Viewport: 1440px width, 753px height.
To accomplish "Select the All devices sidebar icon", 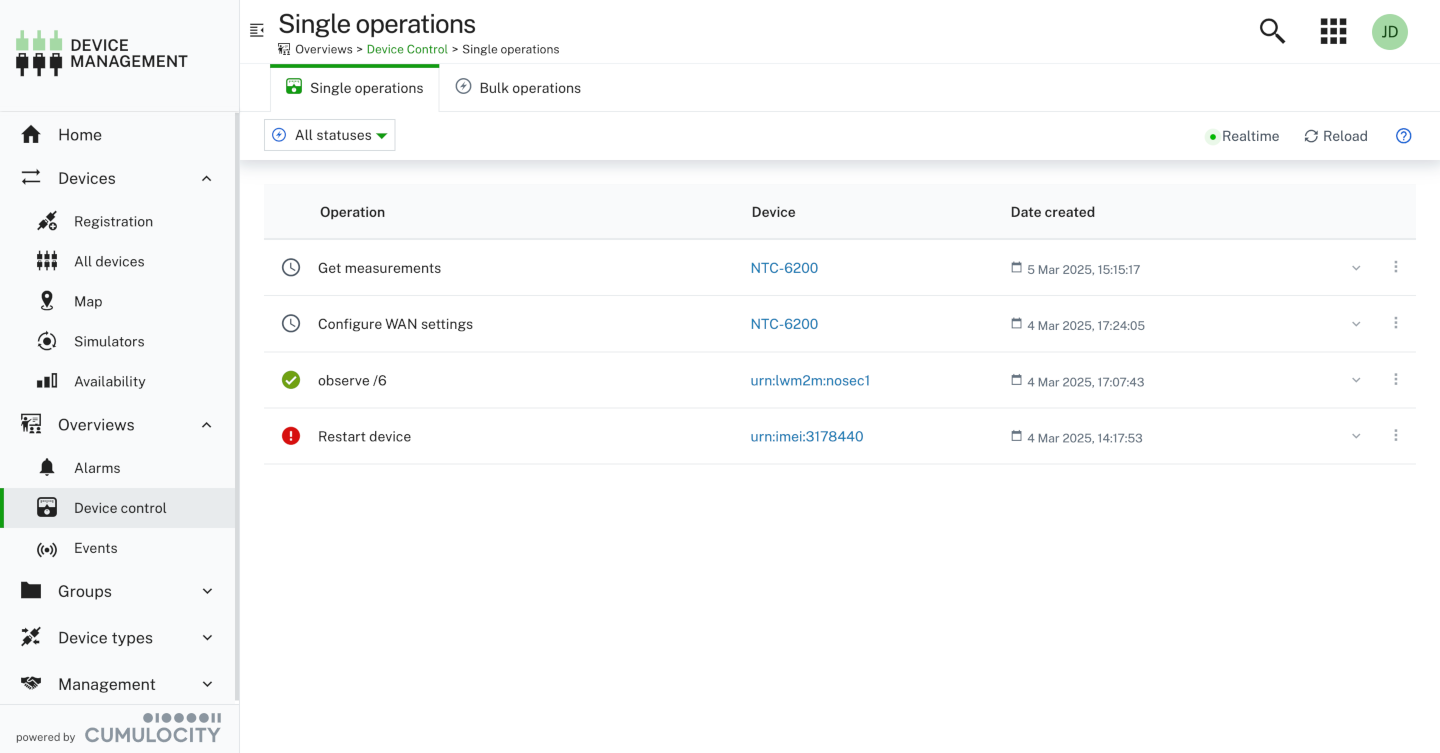I will (47, 261).
